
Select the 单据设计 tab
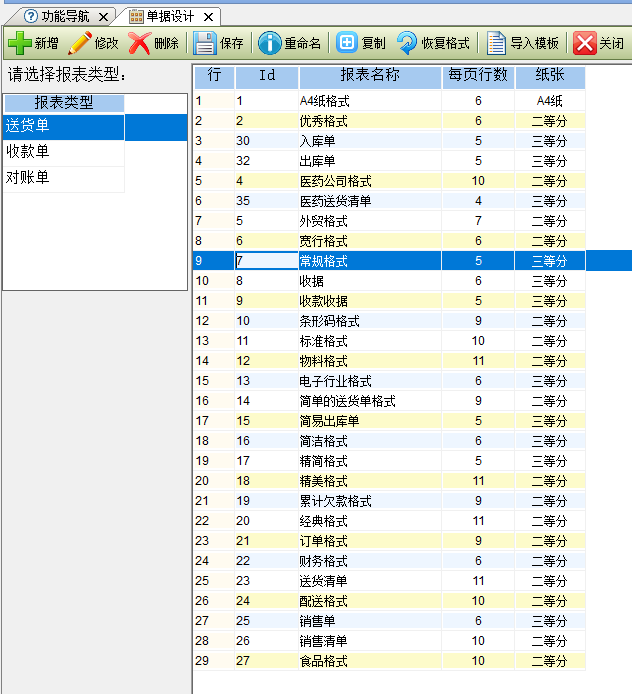[x=170, y=17]
